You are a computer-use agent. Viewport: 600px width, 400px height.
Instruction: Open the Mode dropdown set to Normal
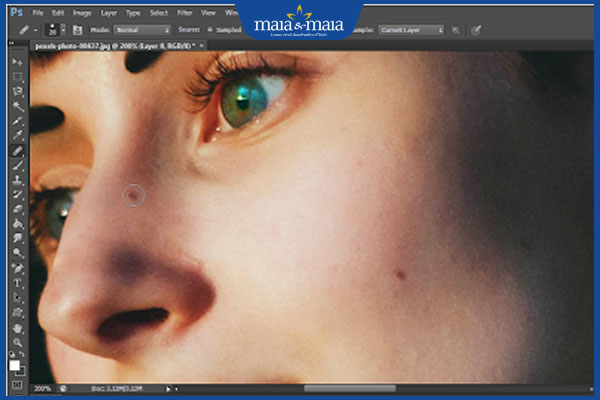click(x=142, y=30)
